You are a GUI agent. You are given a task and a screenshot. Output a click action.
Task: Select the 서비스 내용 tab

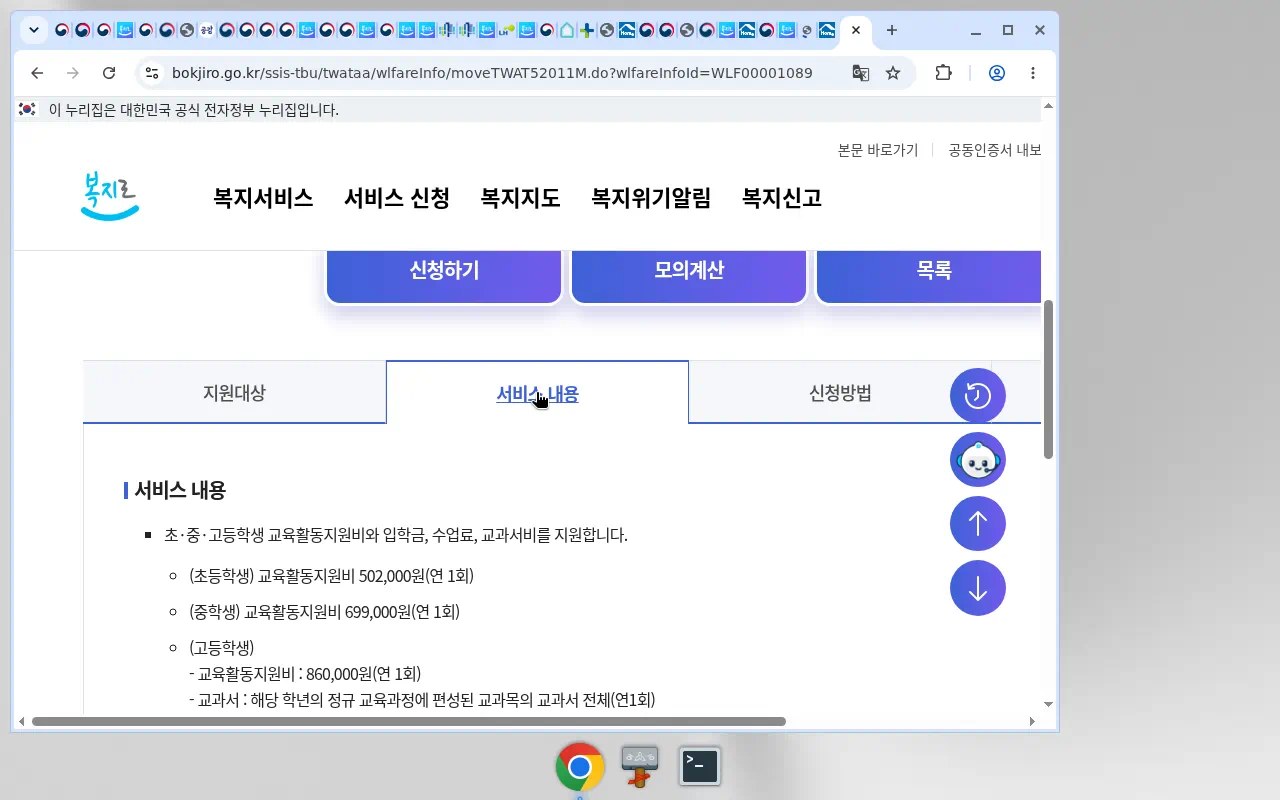pos(537,392)
